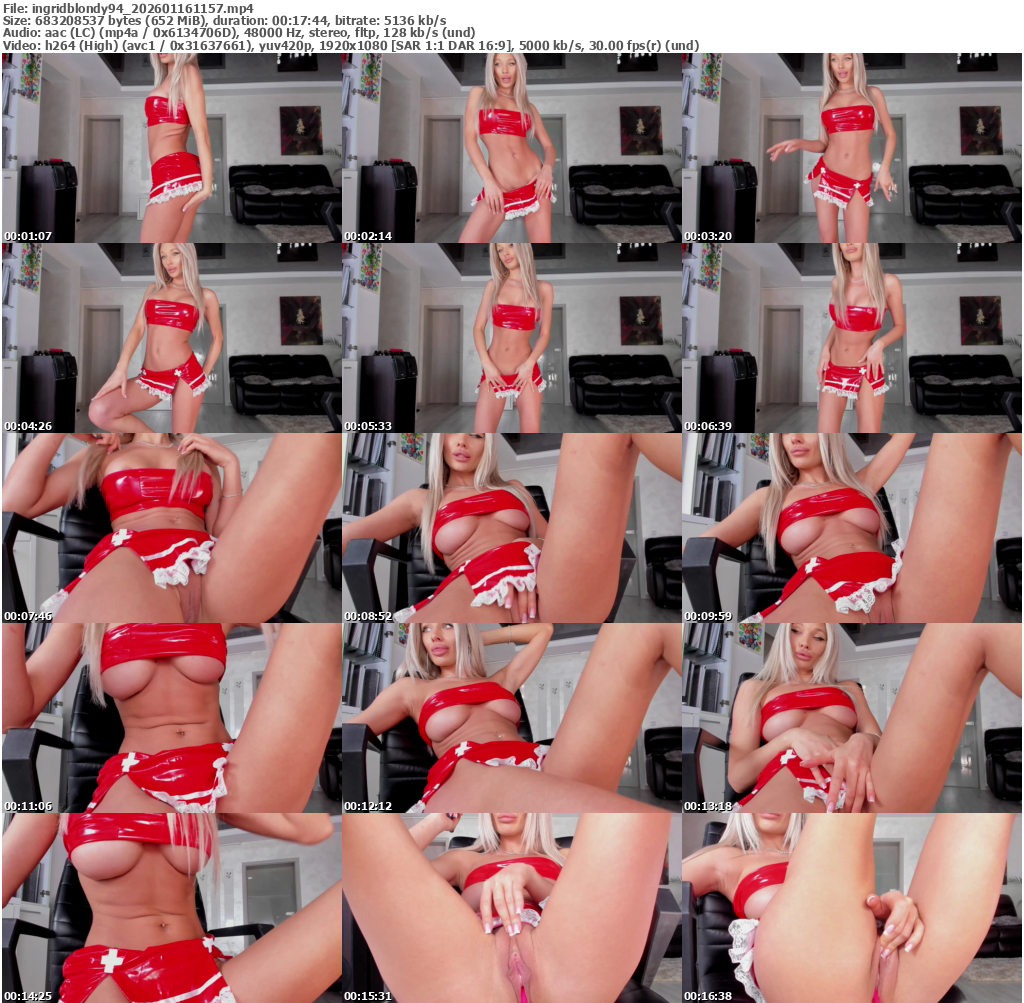Image resolution: width=1024 pixels, height=1003 pixels.
Task: Click the thumbnail marked 00:14:25
Action: point(171,908)
